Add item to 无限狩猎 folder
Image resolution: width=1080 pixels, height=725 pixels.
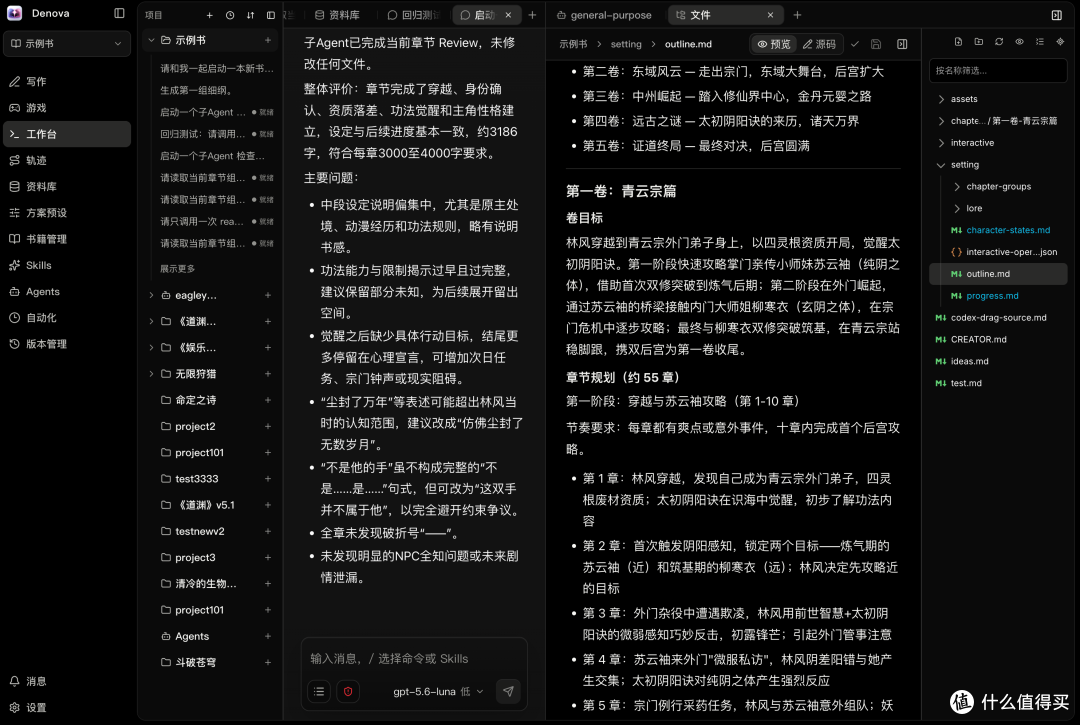(x=268, y=374)
